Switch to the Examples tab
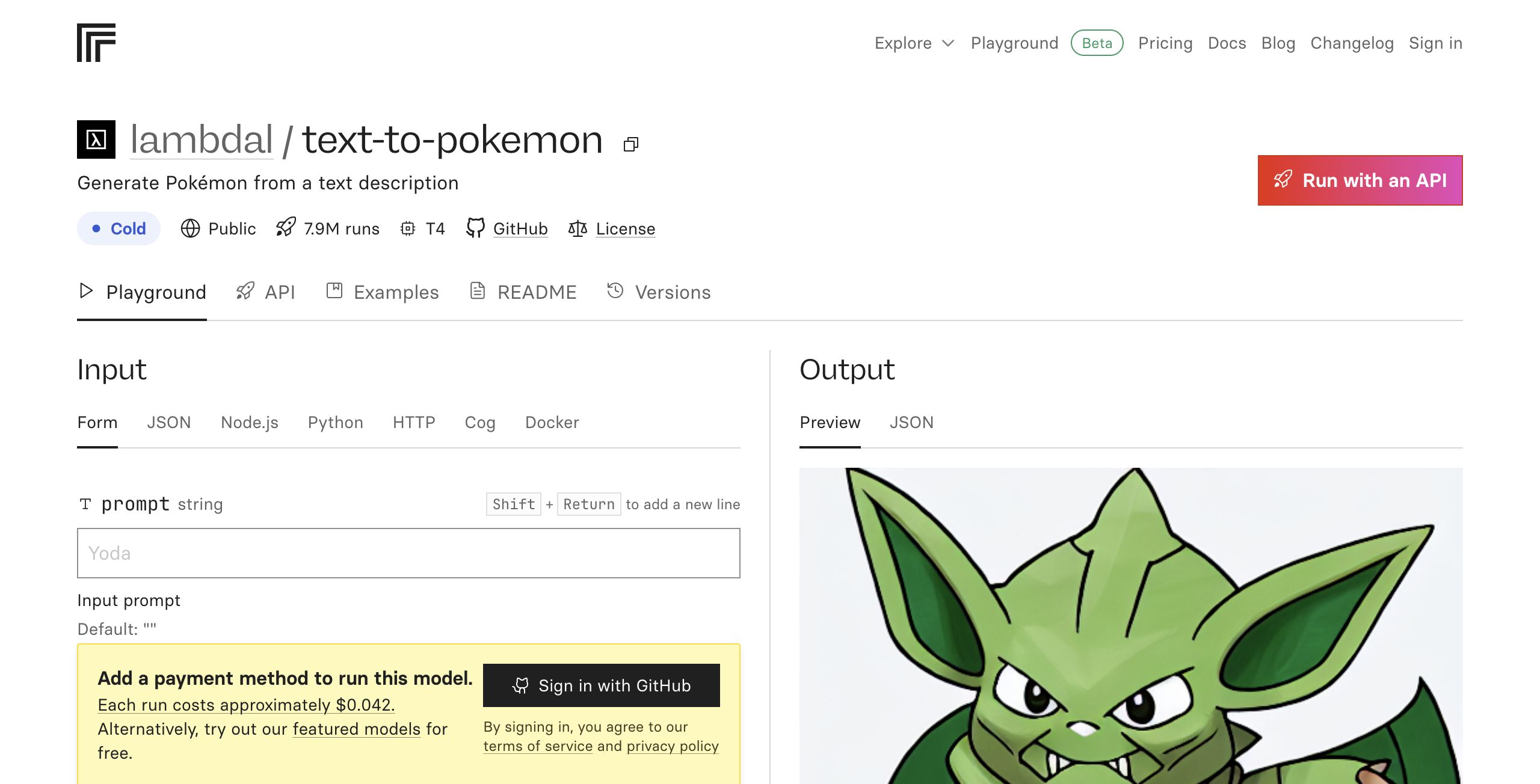Screen dimensions: 1540x784 pyautogui.click(x=383, y=292)
